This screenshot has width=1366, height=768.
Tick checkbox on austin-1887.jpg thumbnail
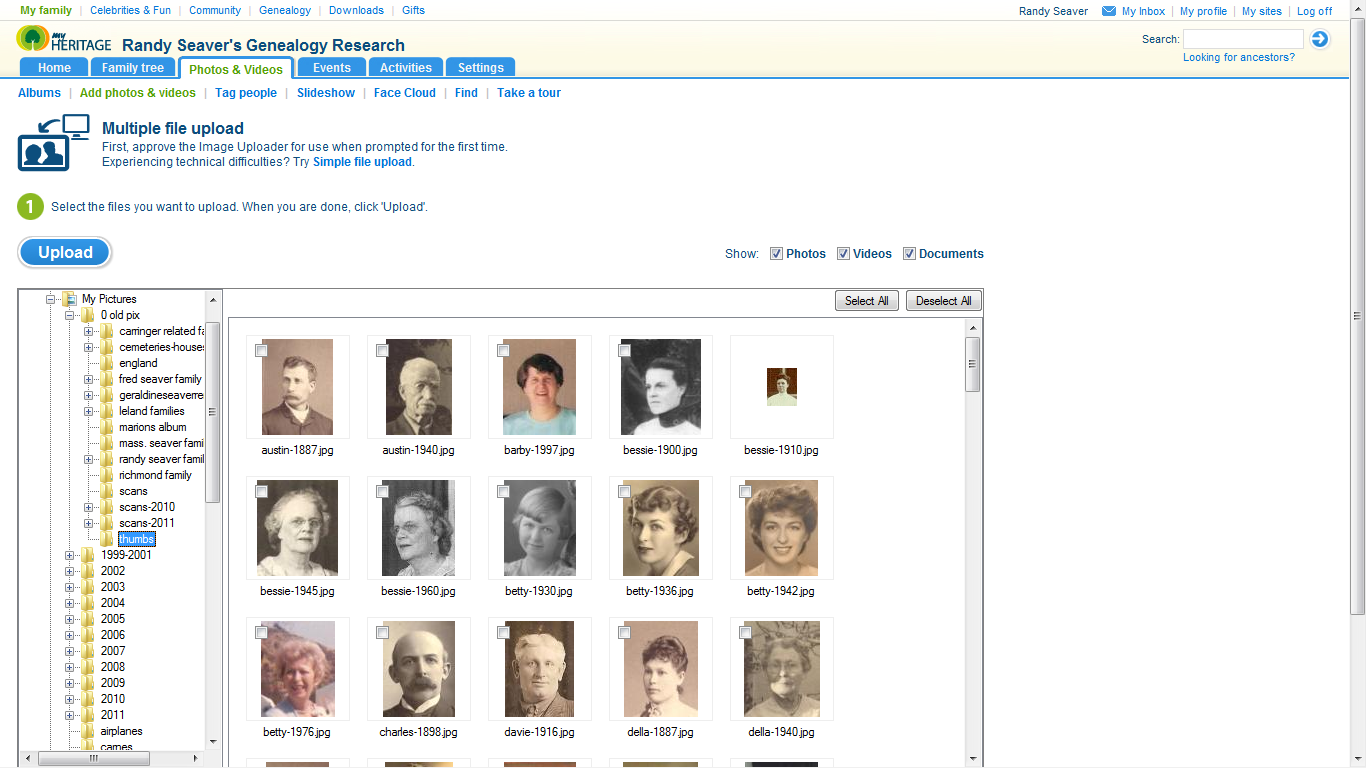point(261,351)
